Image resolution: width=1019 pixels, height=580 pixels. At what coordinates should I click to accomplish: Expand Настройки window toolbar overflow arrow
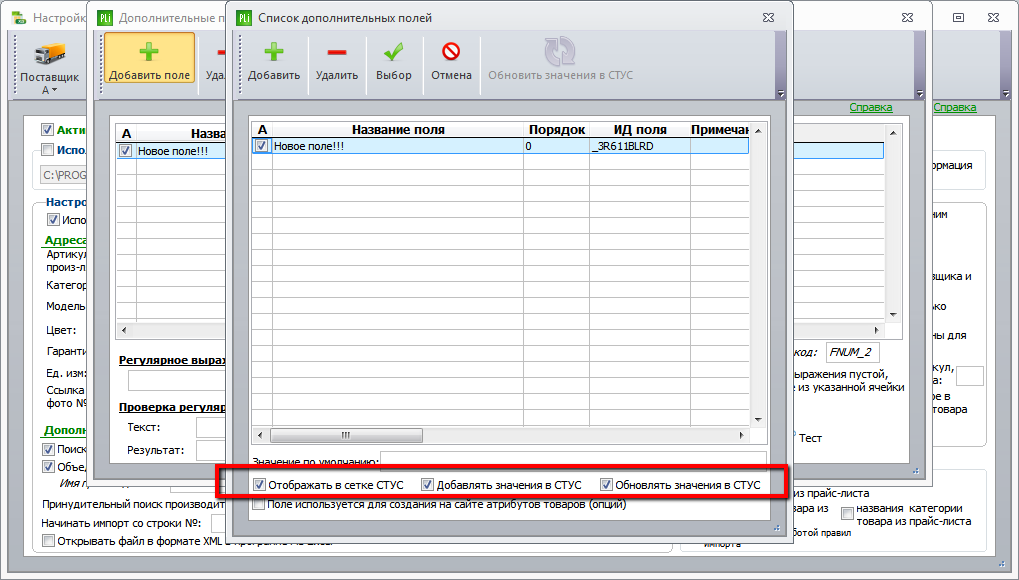(1005, 94)
